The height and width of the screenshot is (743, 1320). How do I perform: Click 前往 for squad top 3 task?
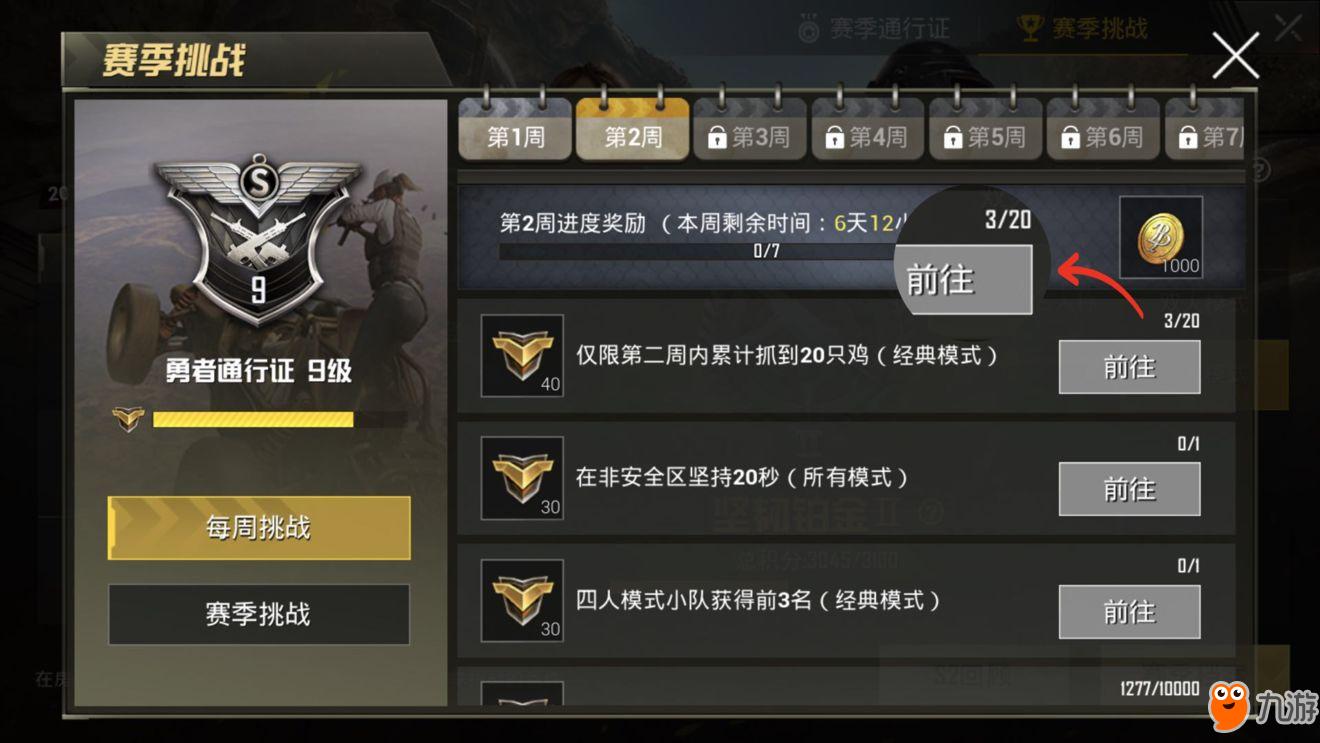[x=1129, y=611]
